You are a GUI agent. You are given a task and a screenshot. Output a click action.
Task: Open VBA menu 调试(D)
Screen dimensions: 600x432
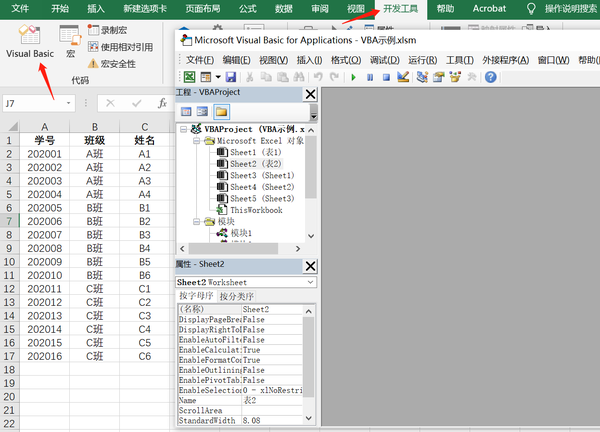pos(385,60)
